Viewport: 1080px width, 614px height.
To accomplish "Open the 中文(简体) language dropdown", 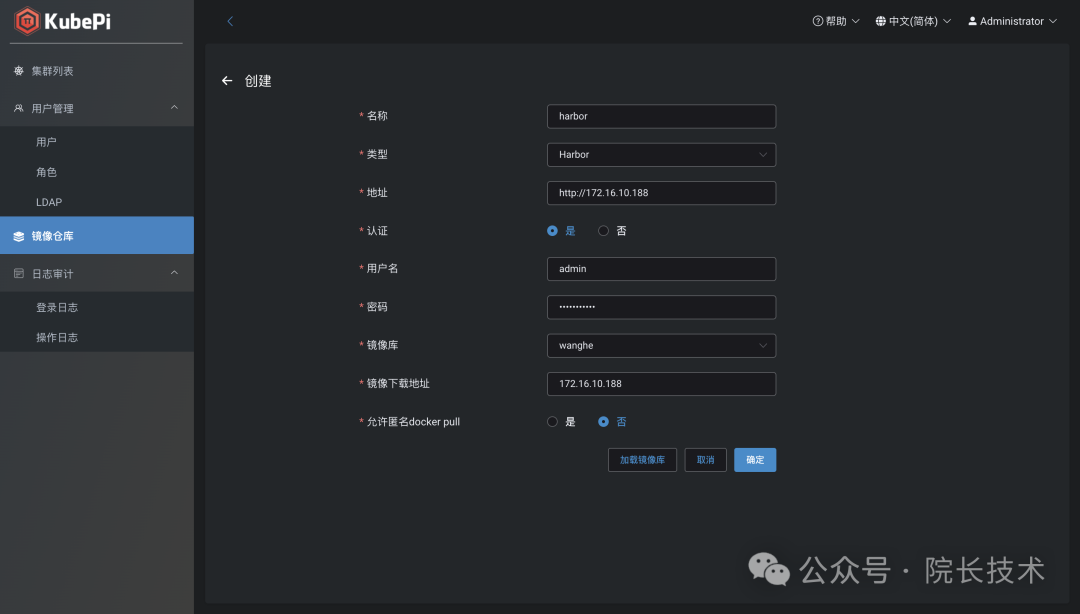I will [x=913, y=21].
